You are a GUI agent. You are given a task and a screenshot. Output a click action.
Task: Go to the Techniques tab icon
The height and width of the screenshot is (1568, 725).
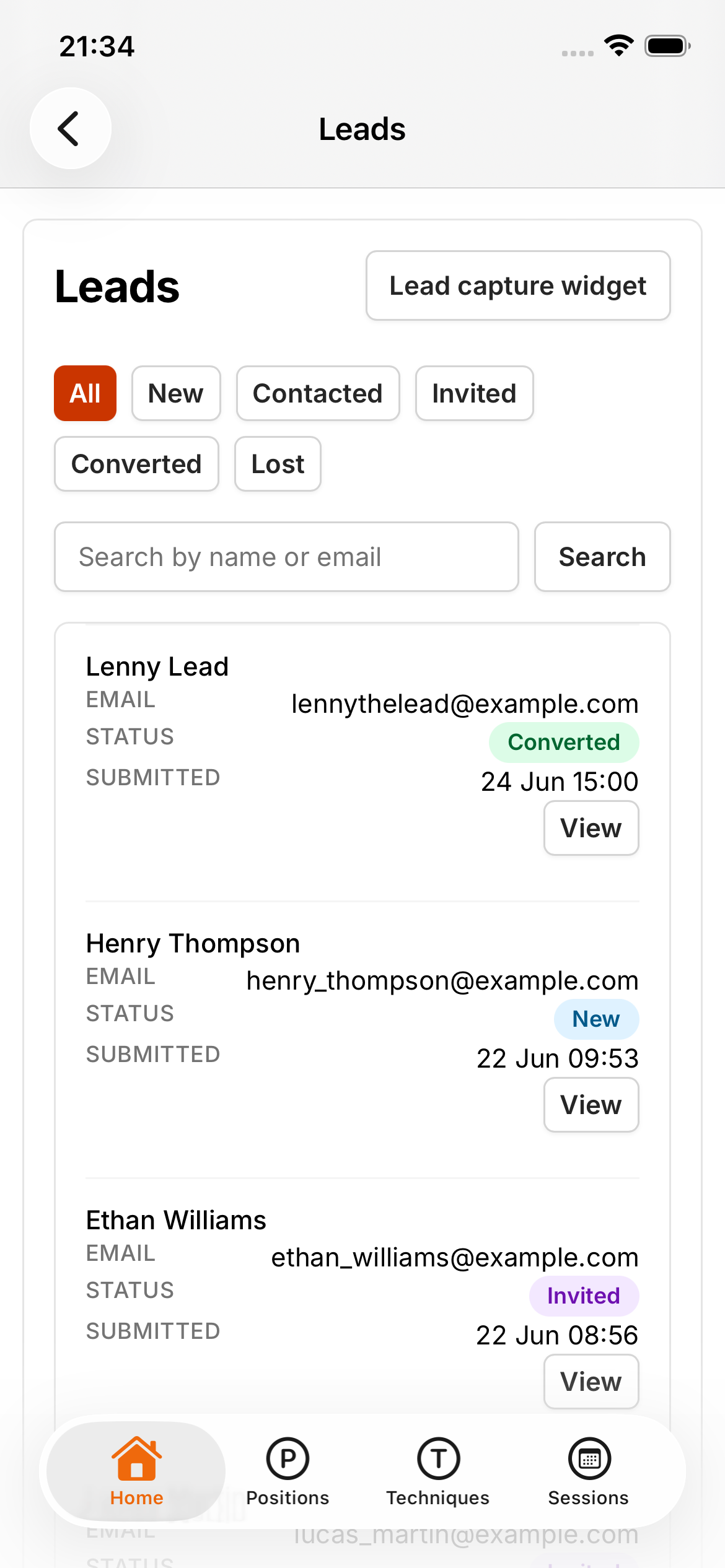point(438,1458)
